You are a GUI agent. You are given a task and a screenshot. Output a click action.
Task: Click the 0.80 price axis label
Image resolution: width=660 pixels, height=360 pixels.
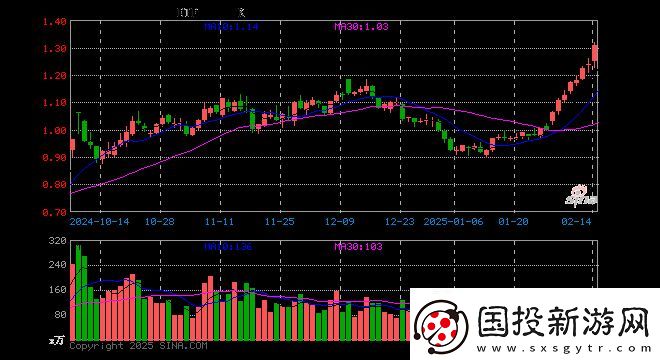click(x=54, y=184)
